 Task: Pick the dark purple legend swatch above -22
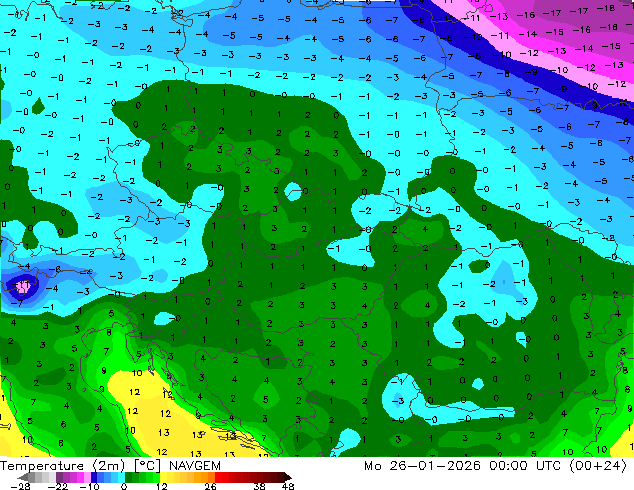coord(59,477)
